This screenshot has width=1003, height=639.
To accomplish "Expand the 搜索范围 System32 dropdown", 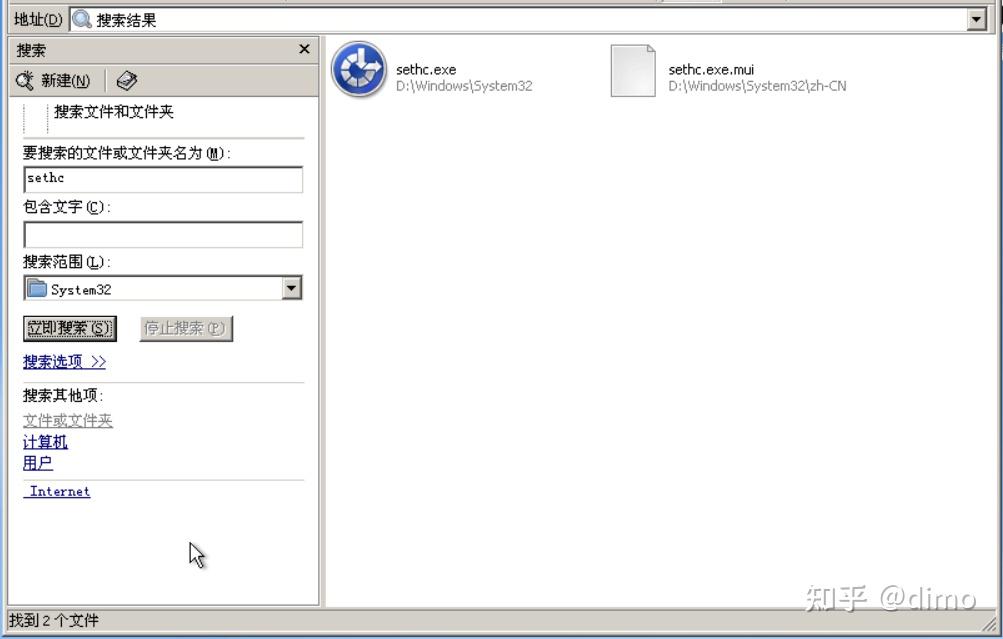I will 292,288.
